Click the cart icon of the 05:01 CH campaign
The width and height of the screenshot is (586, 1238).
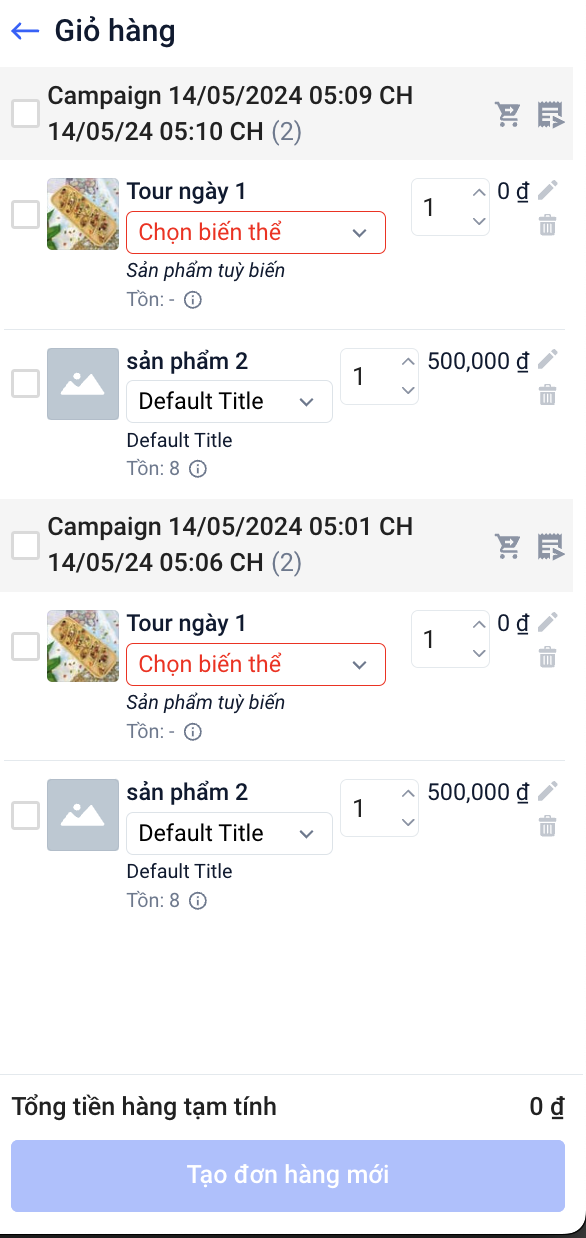(x=509, y=546)
